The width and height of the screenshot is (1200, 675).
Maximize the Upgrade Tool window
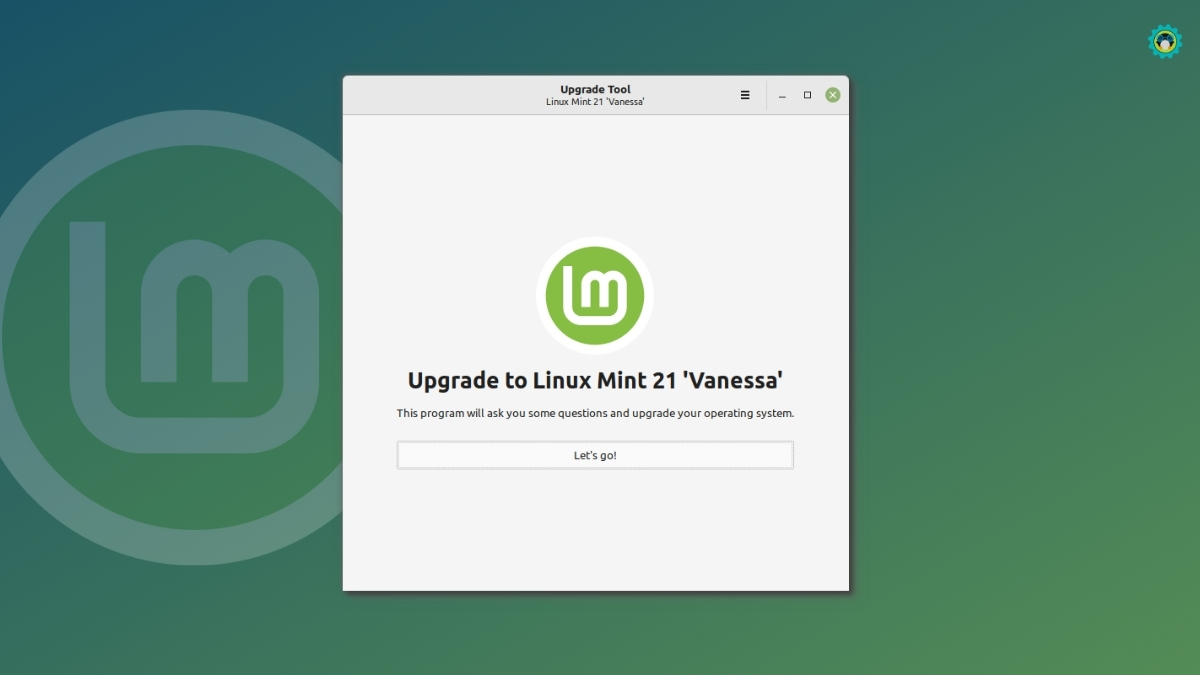coord(808,95)
